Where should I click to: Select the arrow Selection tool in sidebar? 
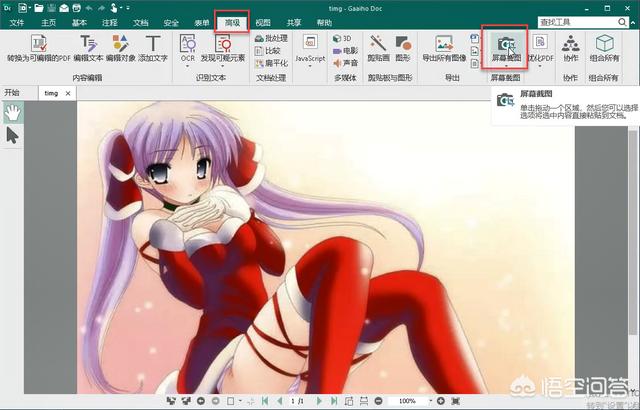(13, 135)
